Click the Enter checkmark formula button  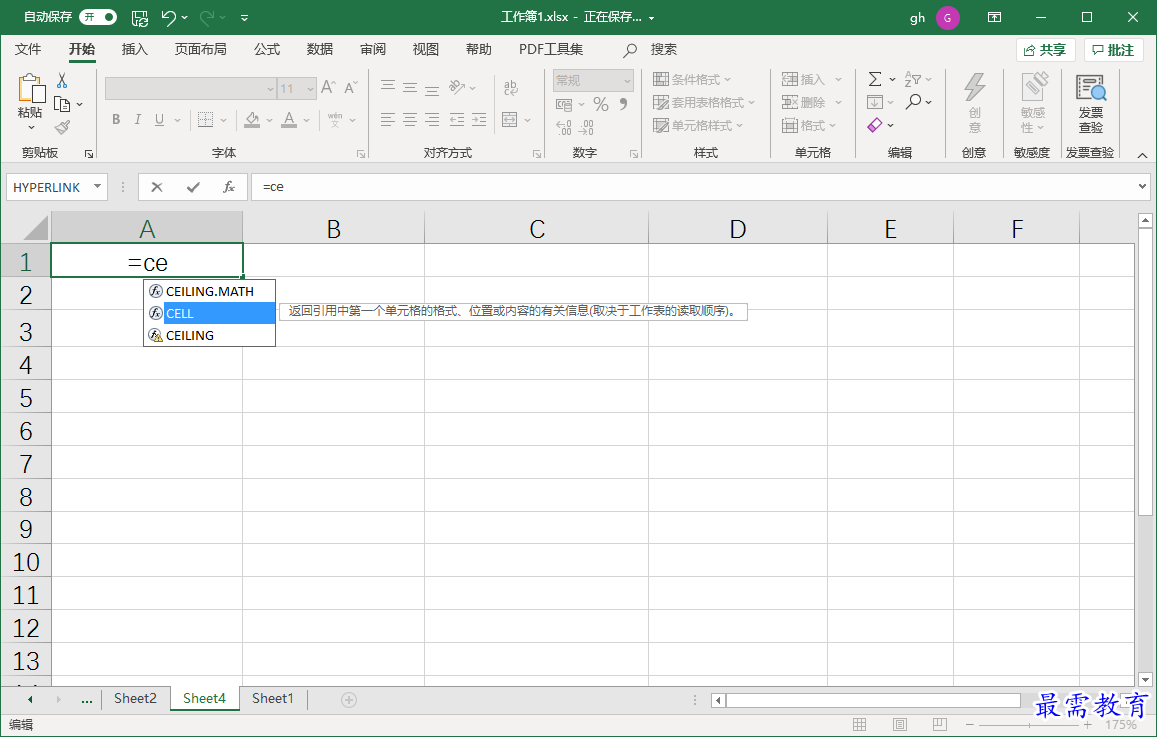[x=193, y=187]
